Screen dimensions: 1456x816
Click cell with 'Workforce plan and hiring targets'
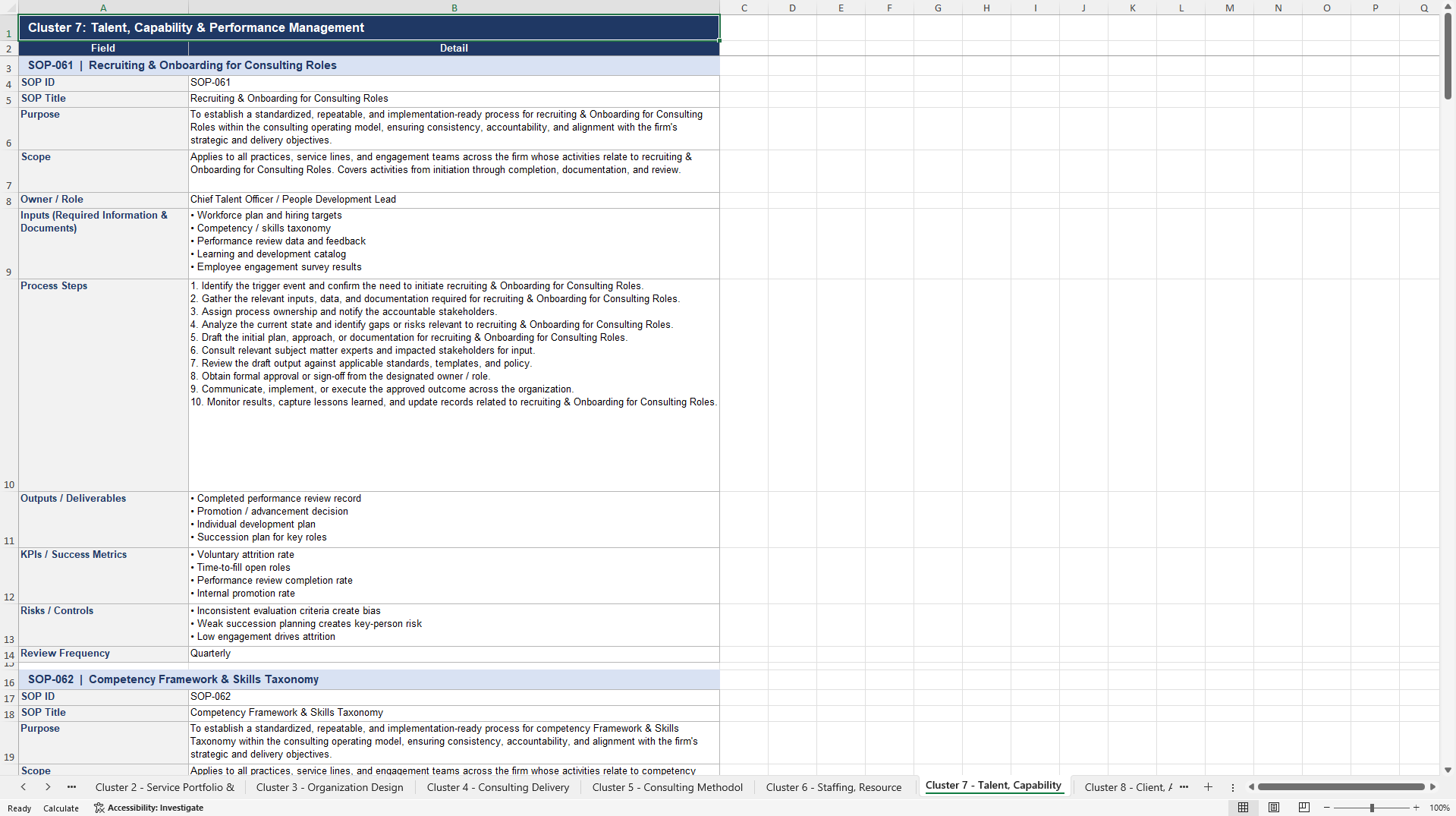click(454, 244)
